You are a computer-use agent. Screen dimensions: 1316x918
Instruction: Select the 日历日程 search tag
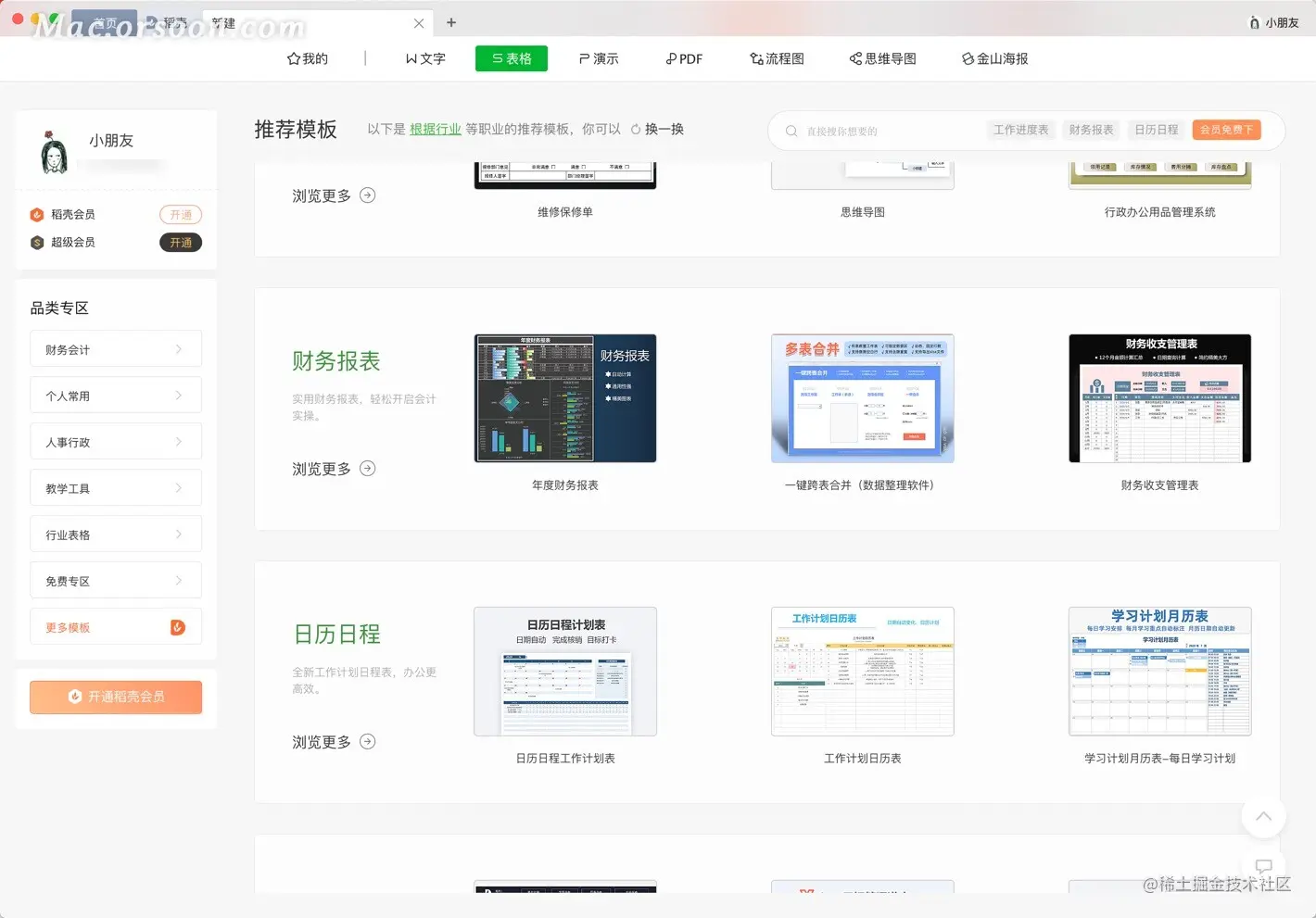point(1157,130)
